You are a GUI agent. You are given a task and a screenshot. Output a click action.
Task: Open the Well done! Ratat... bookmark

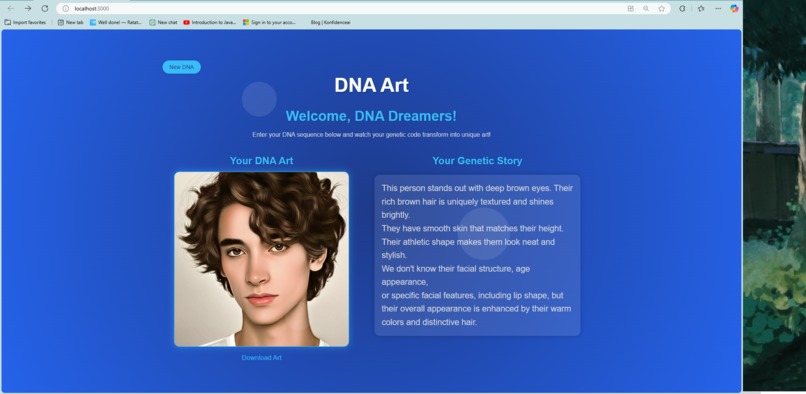point(116,23)
